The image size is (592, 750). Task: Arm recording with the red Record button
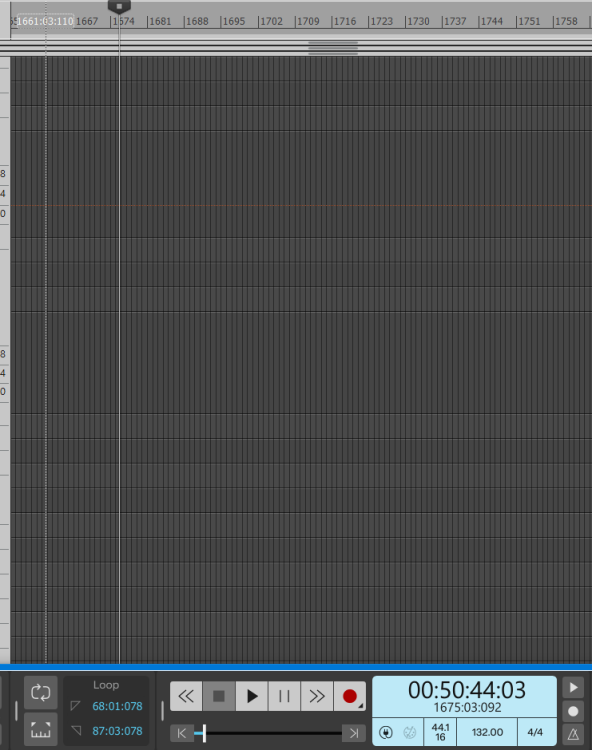(x=350, y=696)
